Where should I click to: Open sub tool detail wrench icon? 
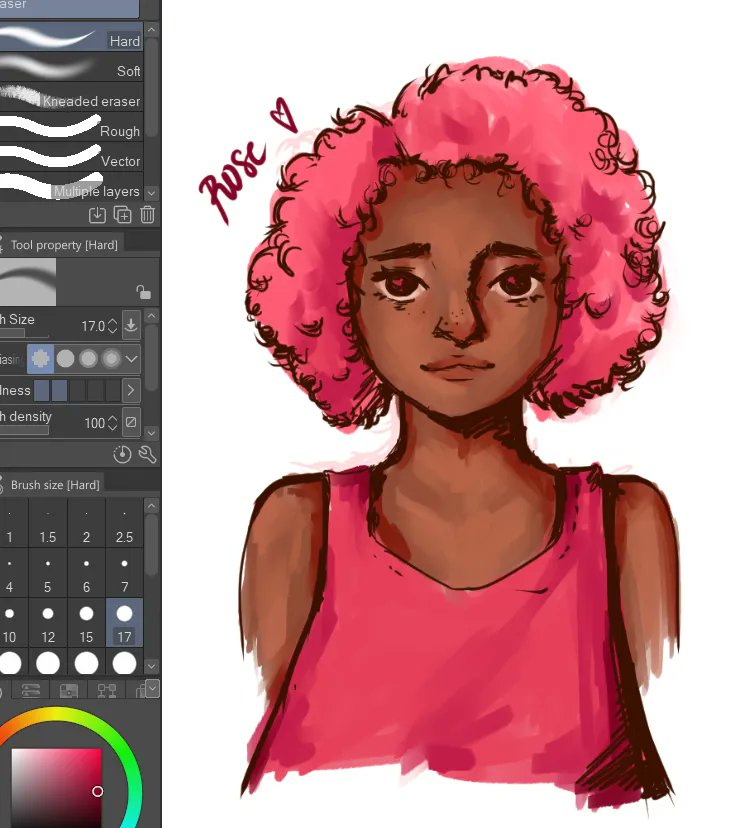pyautogui.click(x=147, y=454)
